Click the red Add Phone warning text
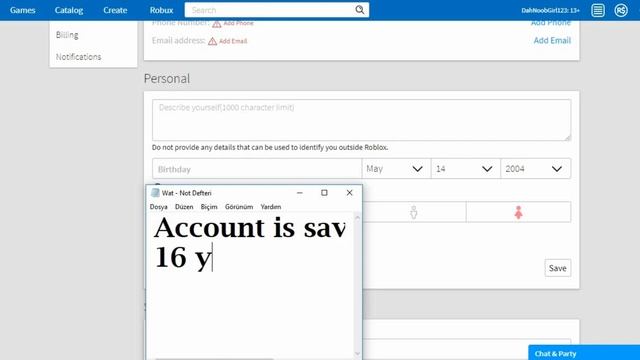Viewport: 640px width, 360px height. 238,24
